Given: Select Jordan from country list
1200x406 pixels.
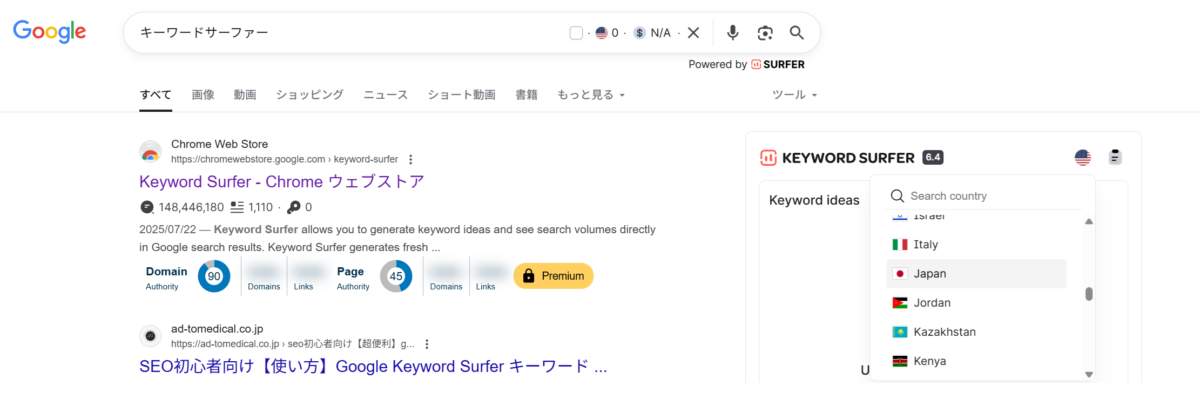Looking at the screenshot, I should point(976,302).
